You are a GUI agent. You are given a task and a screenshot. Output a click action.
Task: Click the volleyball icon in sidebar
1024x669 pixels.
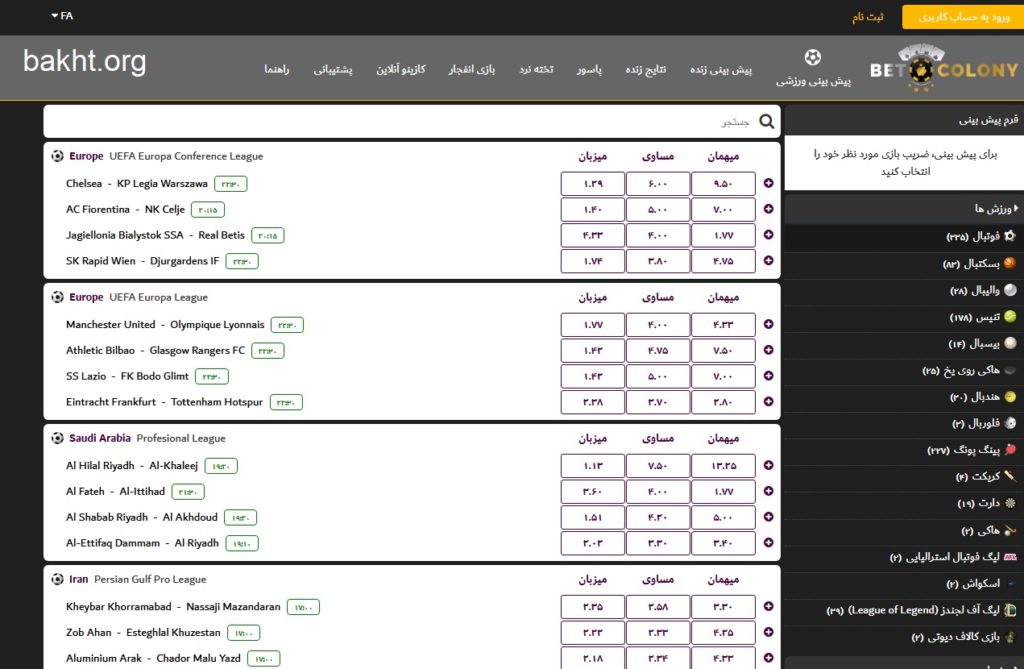click(x=1009, y=290)
